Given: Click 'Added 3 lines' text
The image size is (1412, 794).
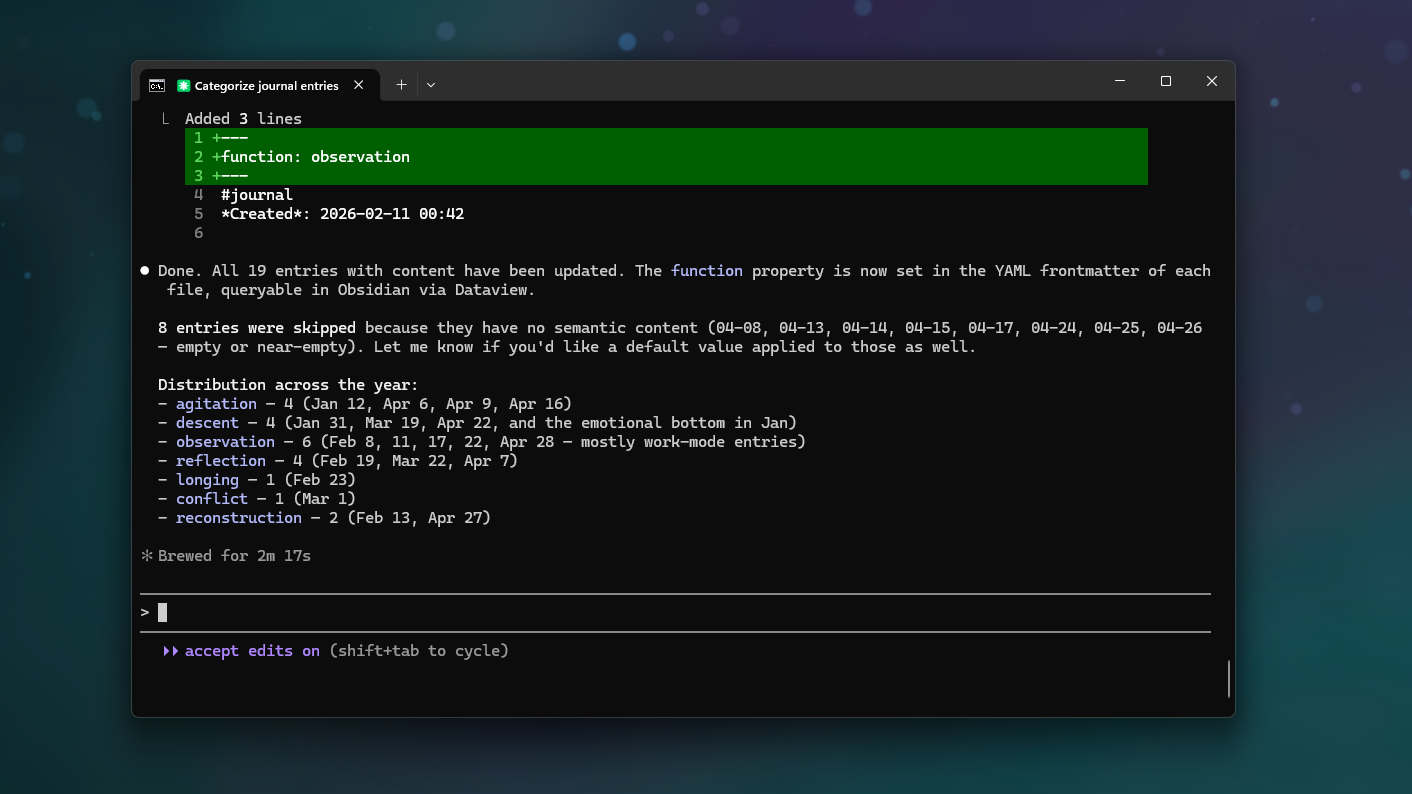Looking at the screenshot, I should 243,119.
